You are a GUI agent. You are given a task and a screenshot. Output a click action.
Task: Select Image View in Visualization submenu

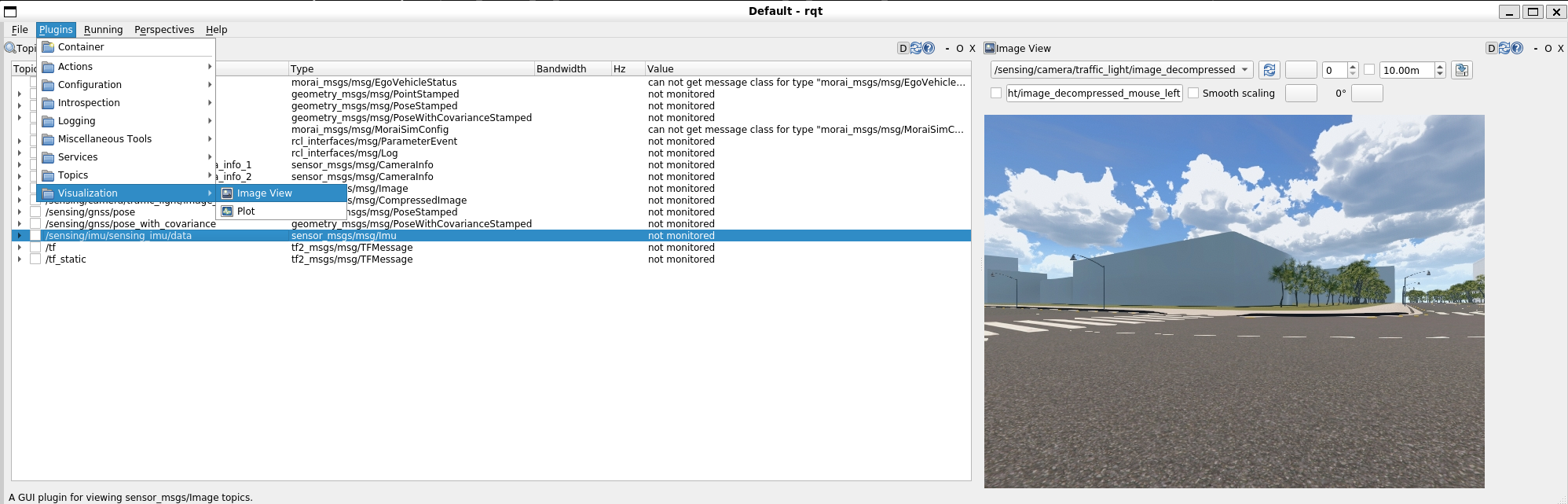click(264, 193)
